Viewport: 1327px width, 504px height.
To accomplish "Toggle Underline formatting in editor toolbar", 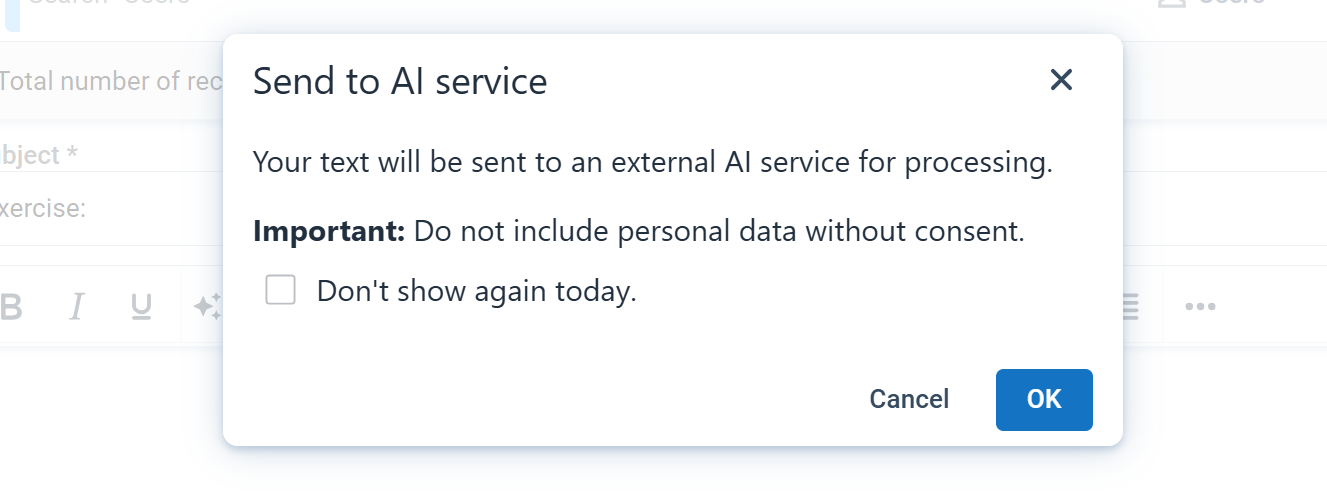I will (141, 307).
